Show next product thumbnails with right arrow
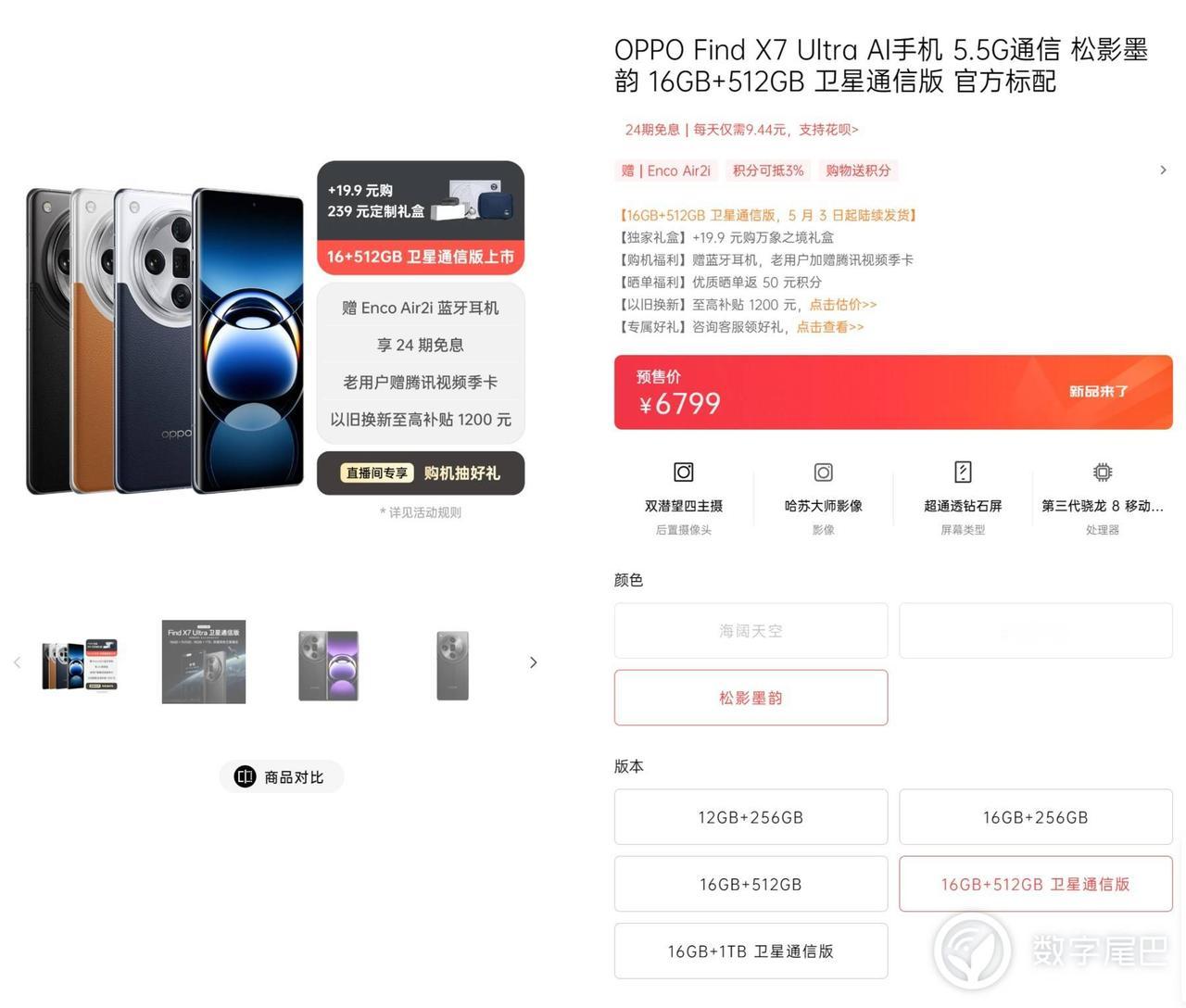Screen dimensions: 1186x1008 (x=533, y=661)
